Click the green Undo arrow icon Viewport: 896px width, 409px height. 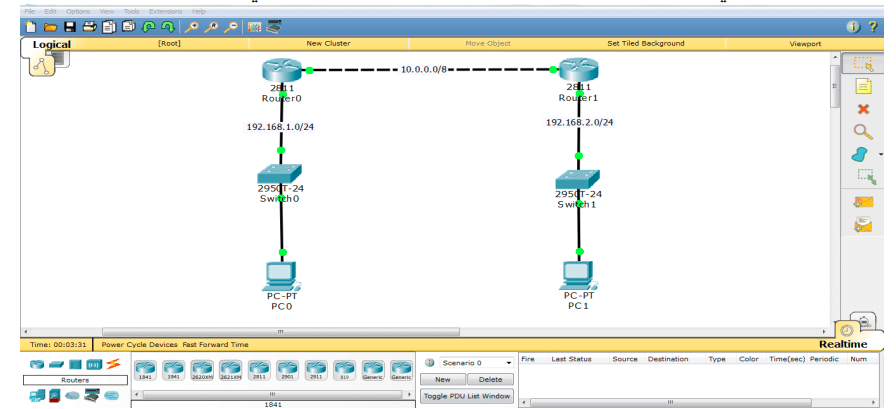149,26
